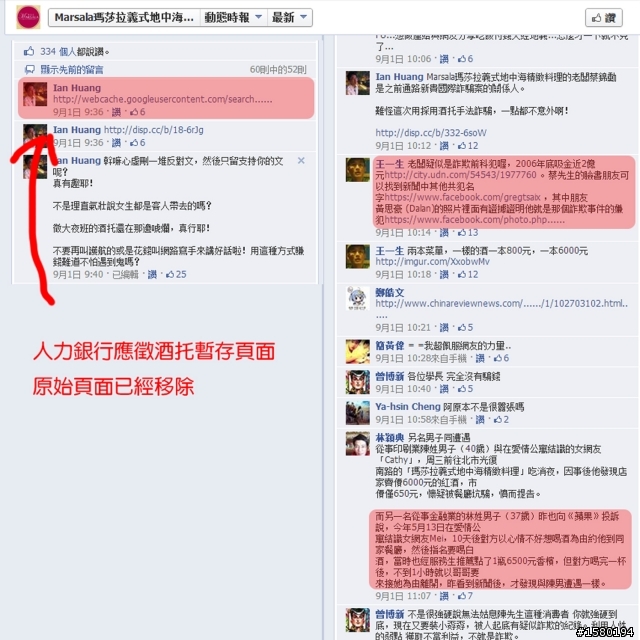The height and width of the screenshot is (640, 640).
Task: Open the 最新 sort dropdown
Action: [290, 18]
